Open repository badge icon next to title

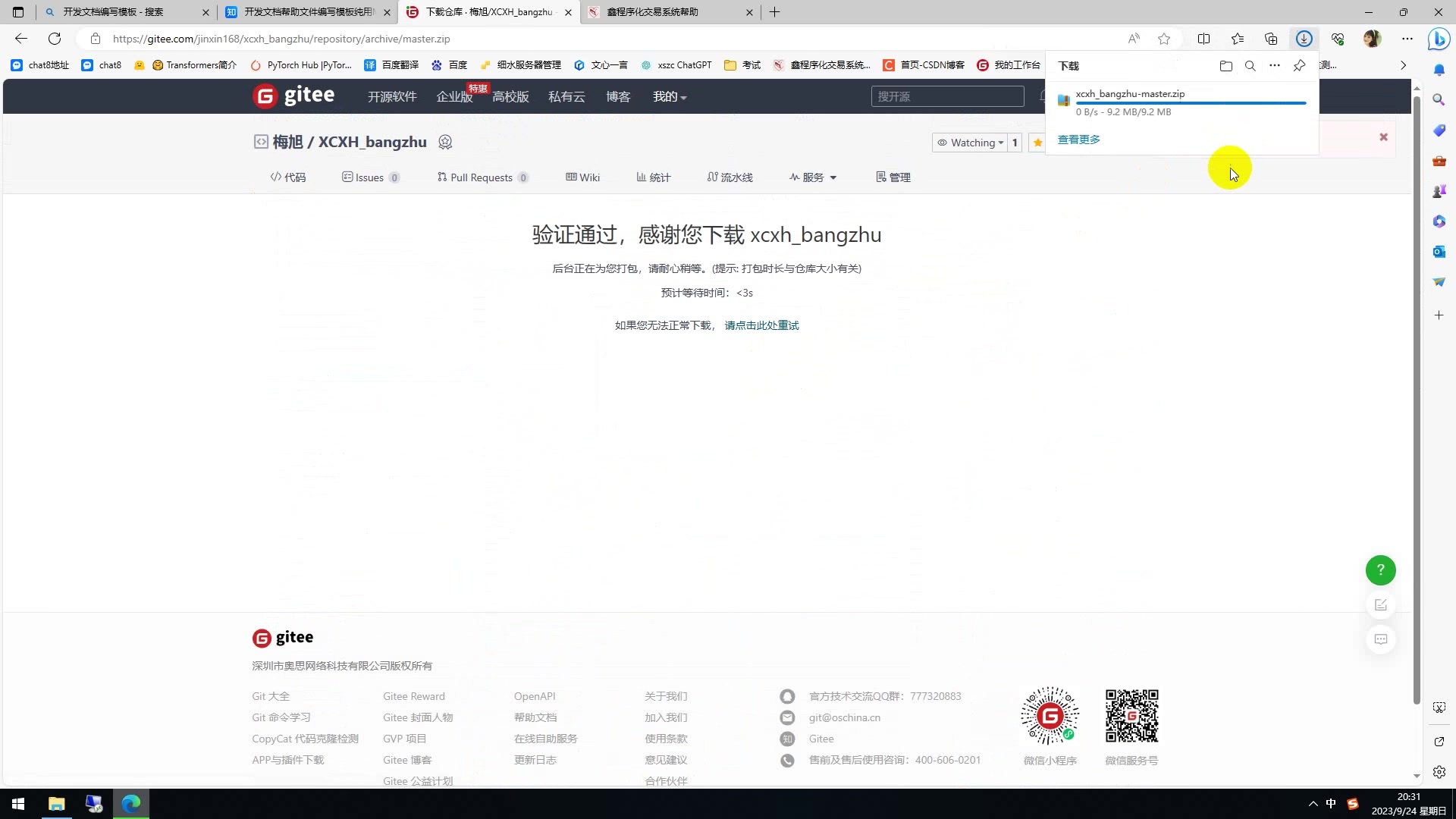tap(446, 142)
